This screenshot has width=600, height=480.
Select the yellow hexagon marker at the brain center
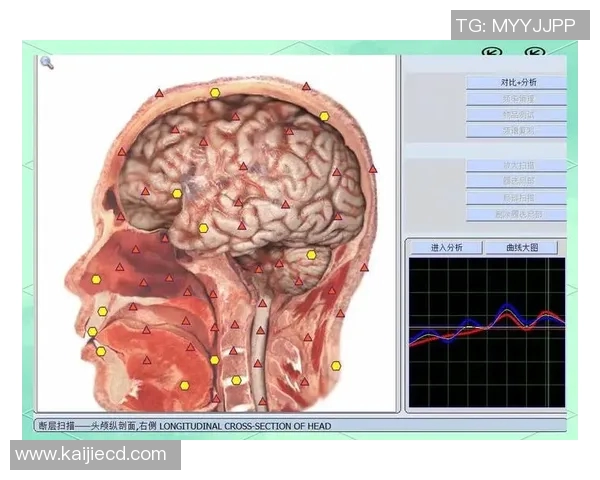(203, 228)
